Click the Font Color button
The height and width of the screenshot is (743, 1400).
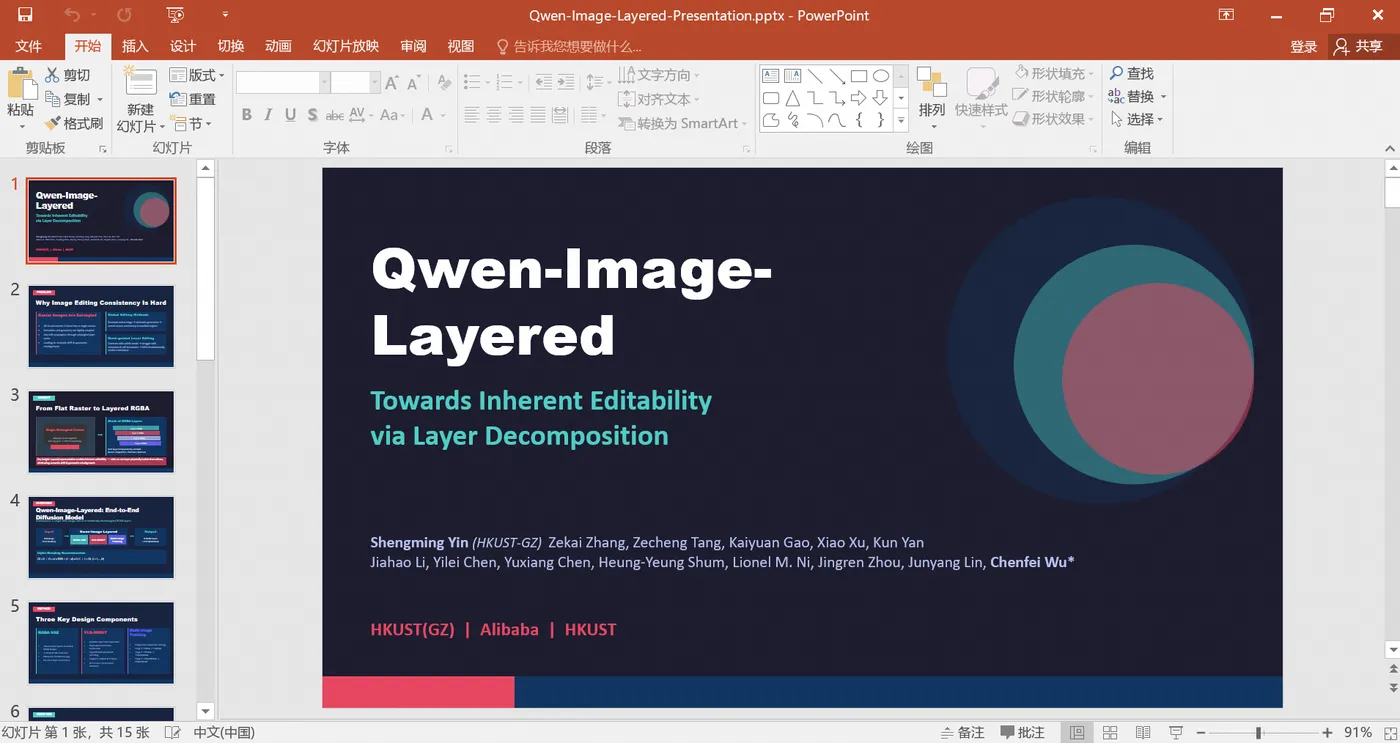point(427,115)
